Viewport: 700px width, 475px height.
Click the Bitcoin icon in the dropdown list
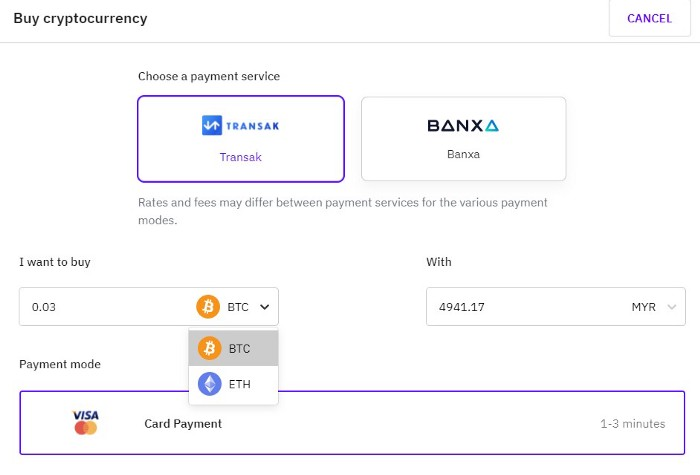pos(209,348)
